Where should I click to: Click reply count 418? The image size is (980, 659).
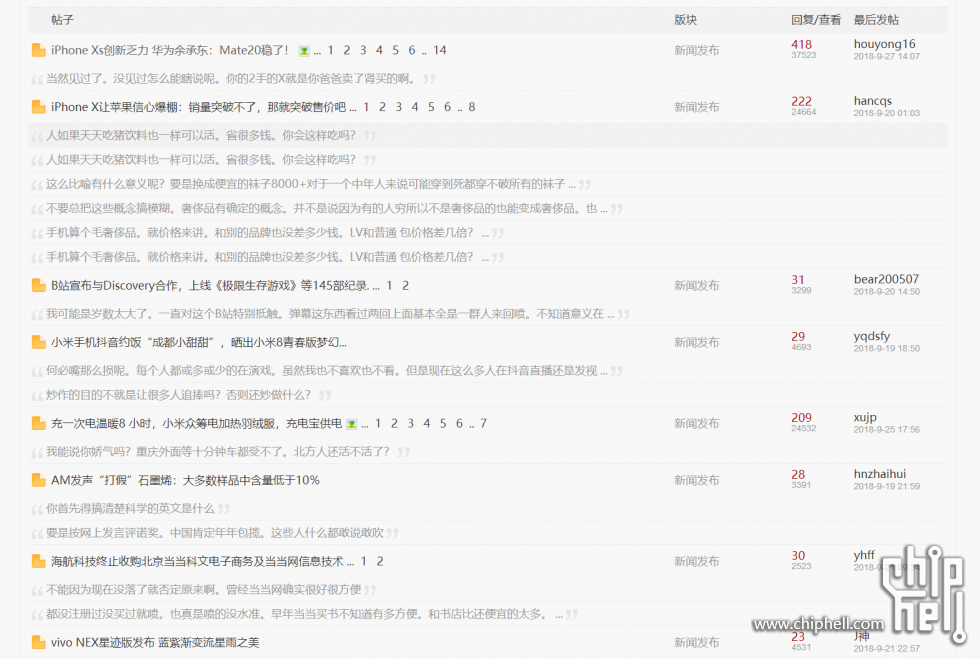click(x=801, y=44)
